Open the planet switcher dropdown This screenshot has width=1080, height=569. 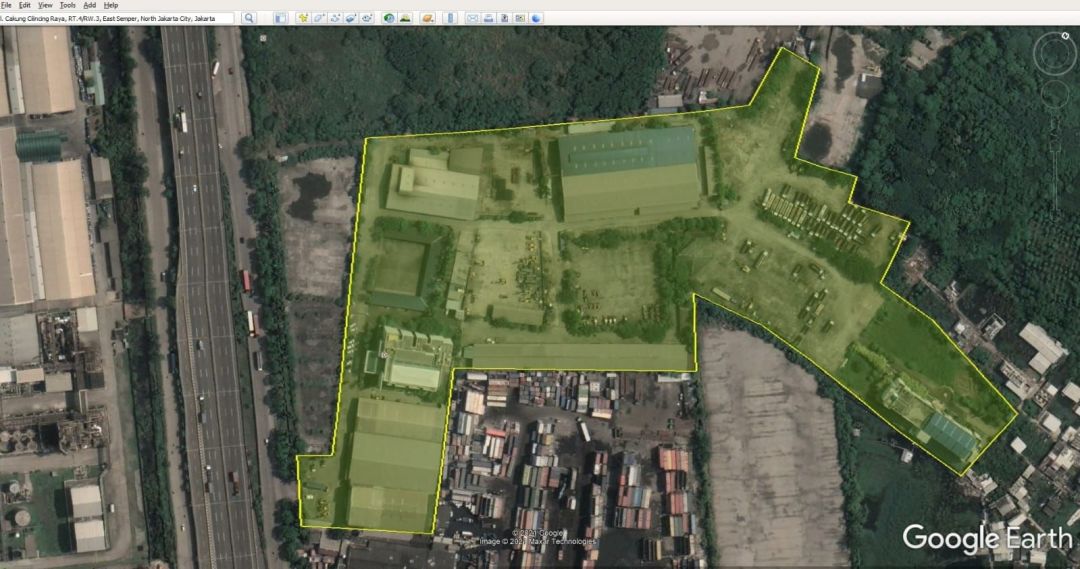[x=427, y=18]
